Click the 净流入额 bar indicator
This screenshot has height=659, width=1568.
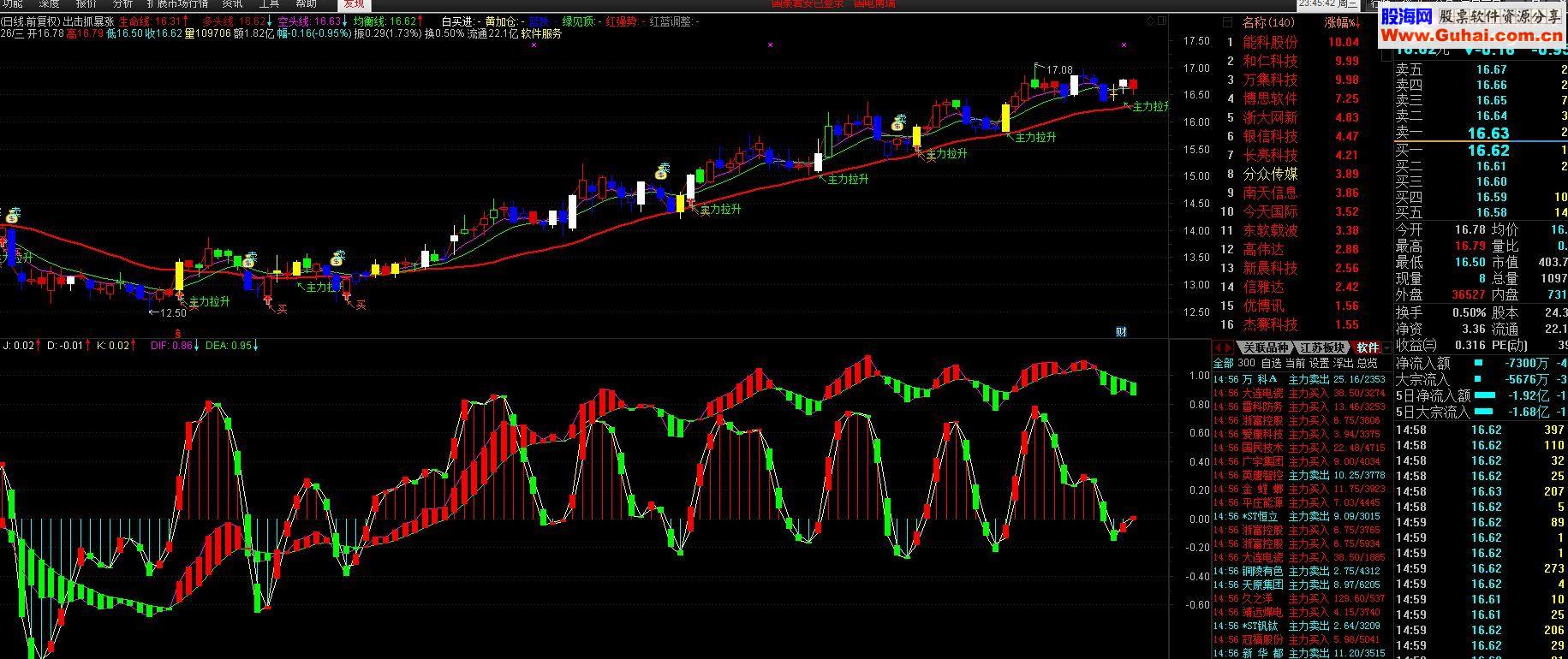(1477, 363)
